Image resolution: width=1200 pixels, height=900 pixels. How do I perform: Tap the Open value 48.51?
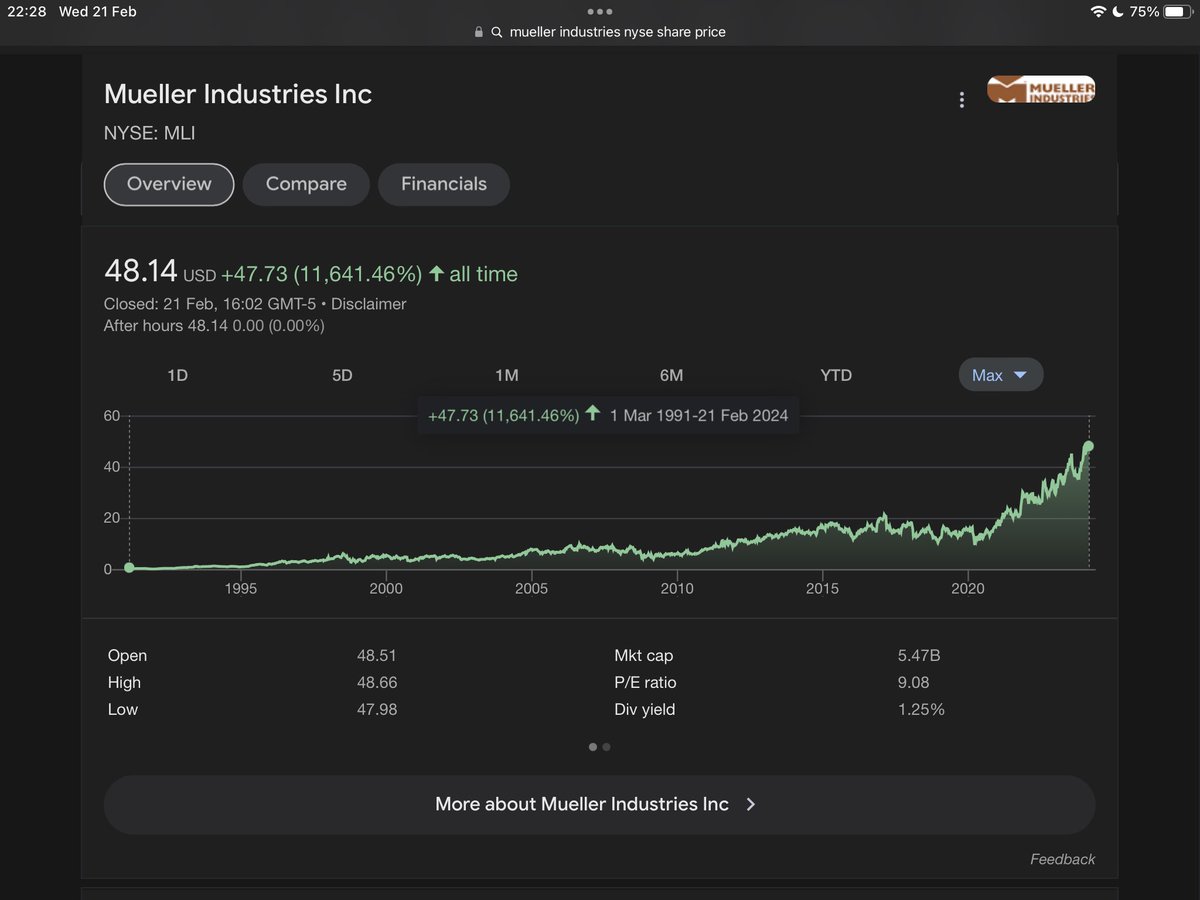[x=376, y=656]
